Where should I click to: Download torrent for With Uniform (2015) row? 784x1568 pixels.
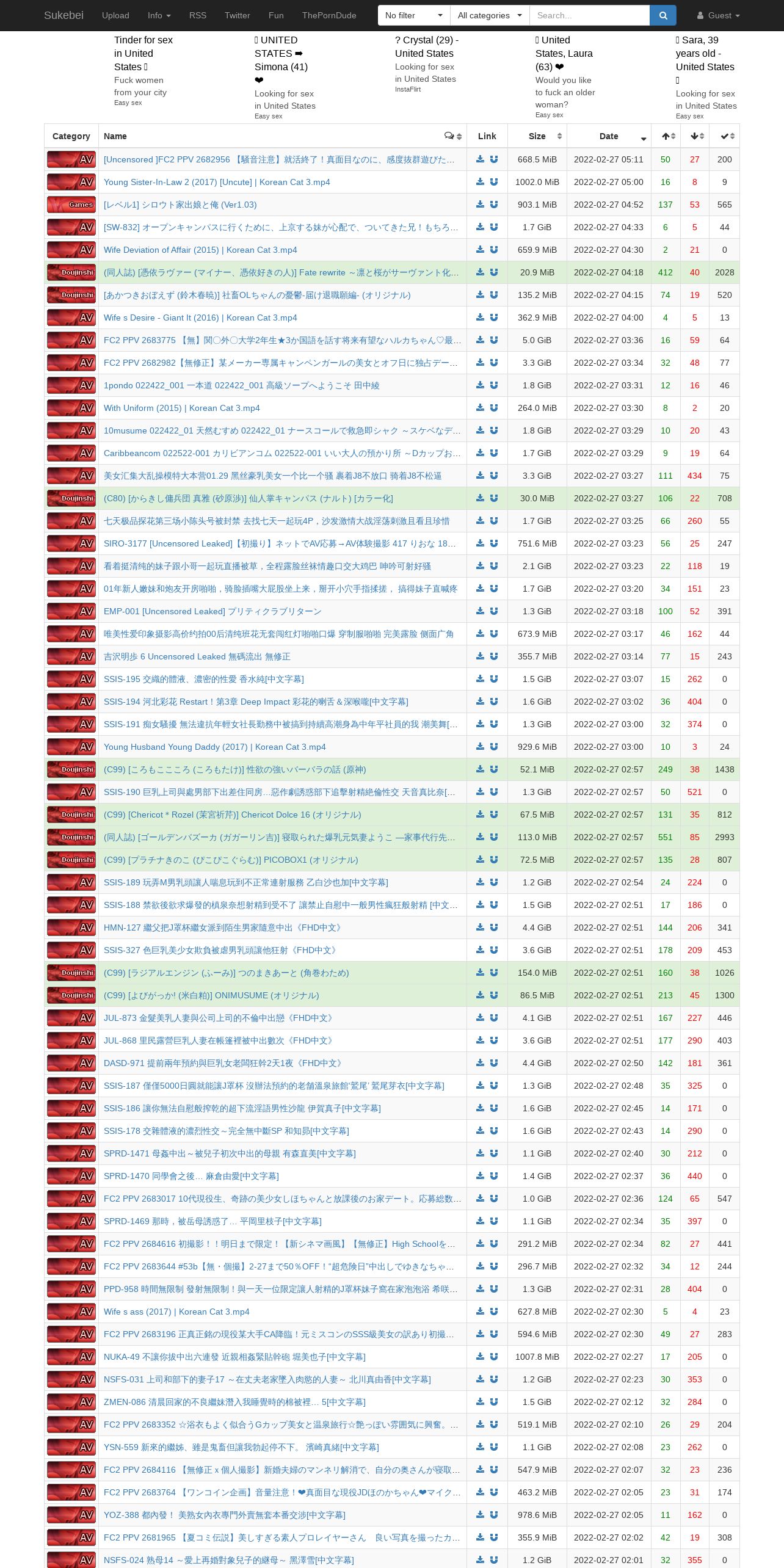[481, 408]
